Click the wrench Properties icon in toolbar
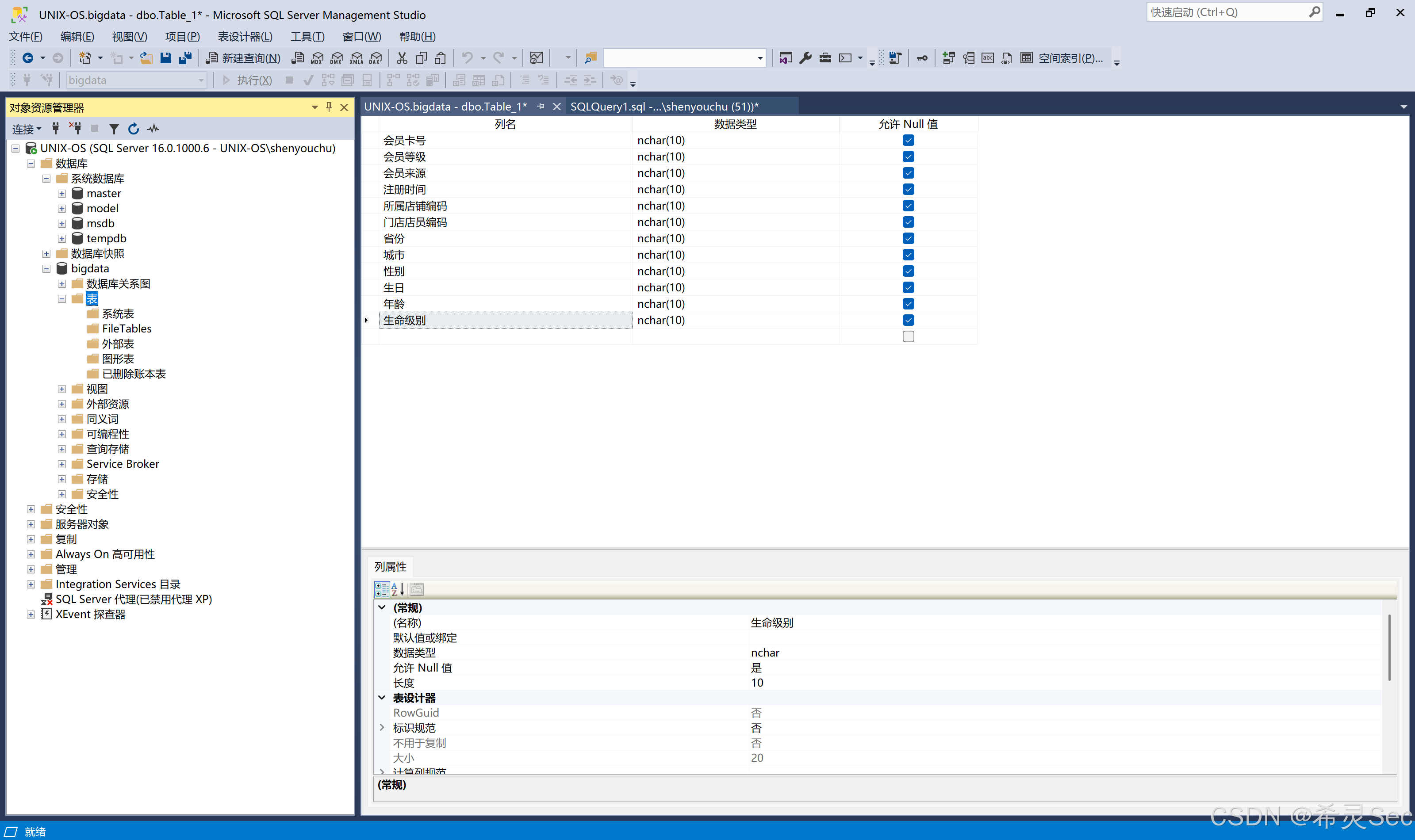This screenshot has height=840, width=1415. click(805, 58)
